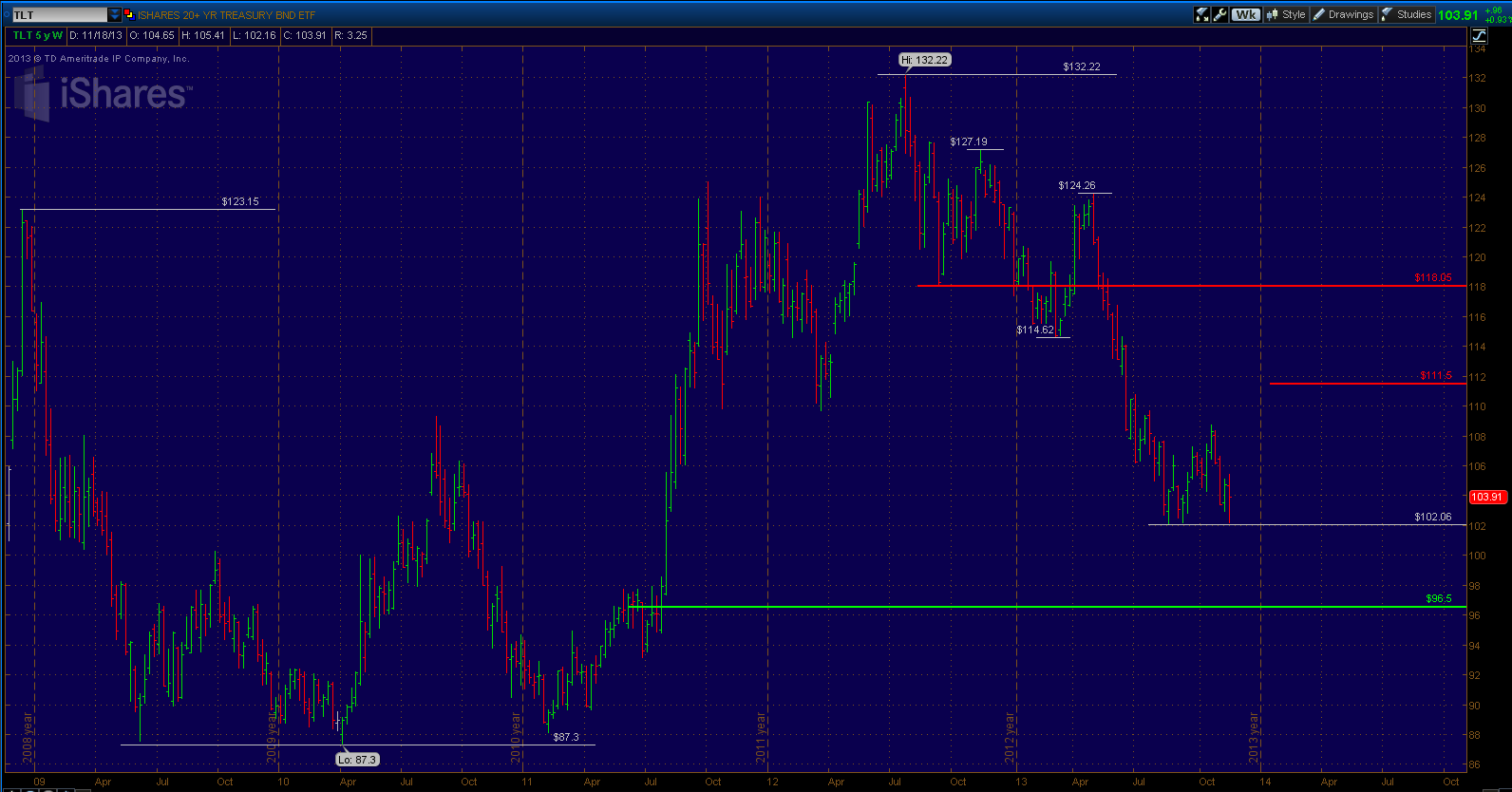The width and height of the screenshot is (1512, 792).
Task: Open the Style menu
Action: click(x=1286, y=14)
